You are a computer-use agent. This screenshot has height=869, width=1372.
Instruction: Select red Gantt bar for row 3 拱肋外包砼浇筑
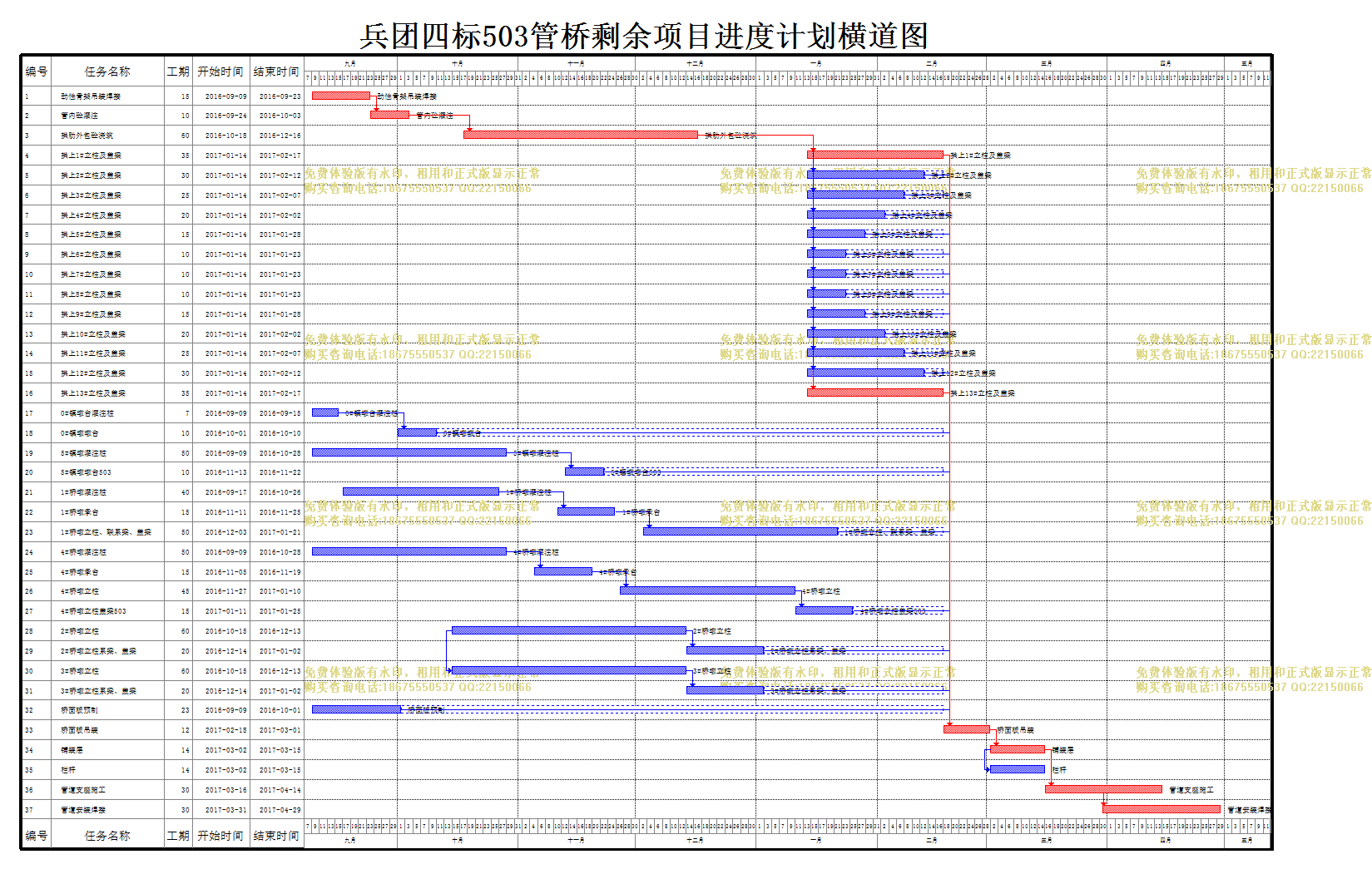pyautogui.click(x=581, y=135)
